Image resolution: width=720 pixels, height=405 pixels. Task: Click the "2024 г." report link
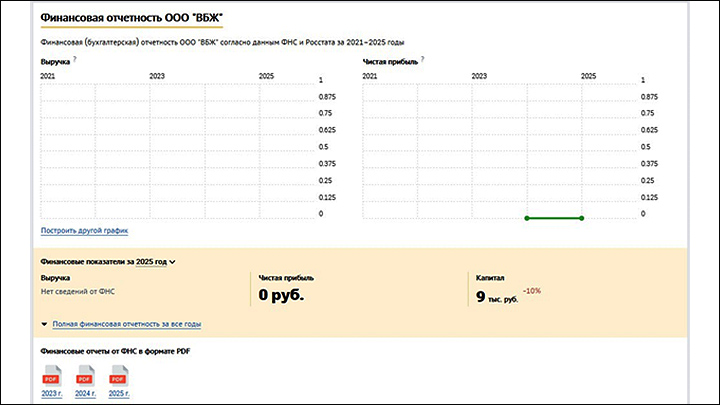pyautogui.click(x=85, y=395)
